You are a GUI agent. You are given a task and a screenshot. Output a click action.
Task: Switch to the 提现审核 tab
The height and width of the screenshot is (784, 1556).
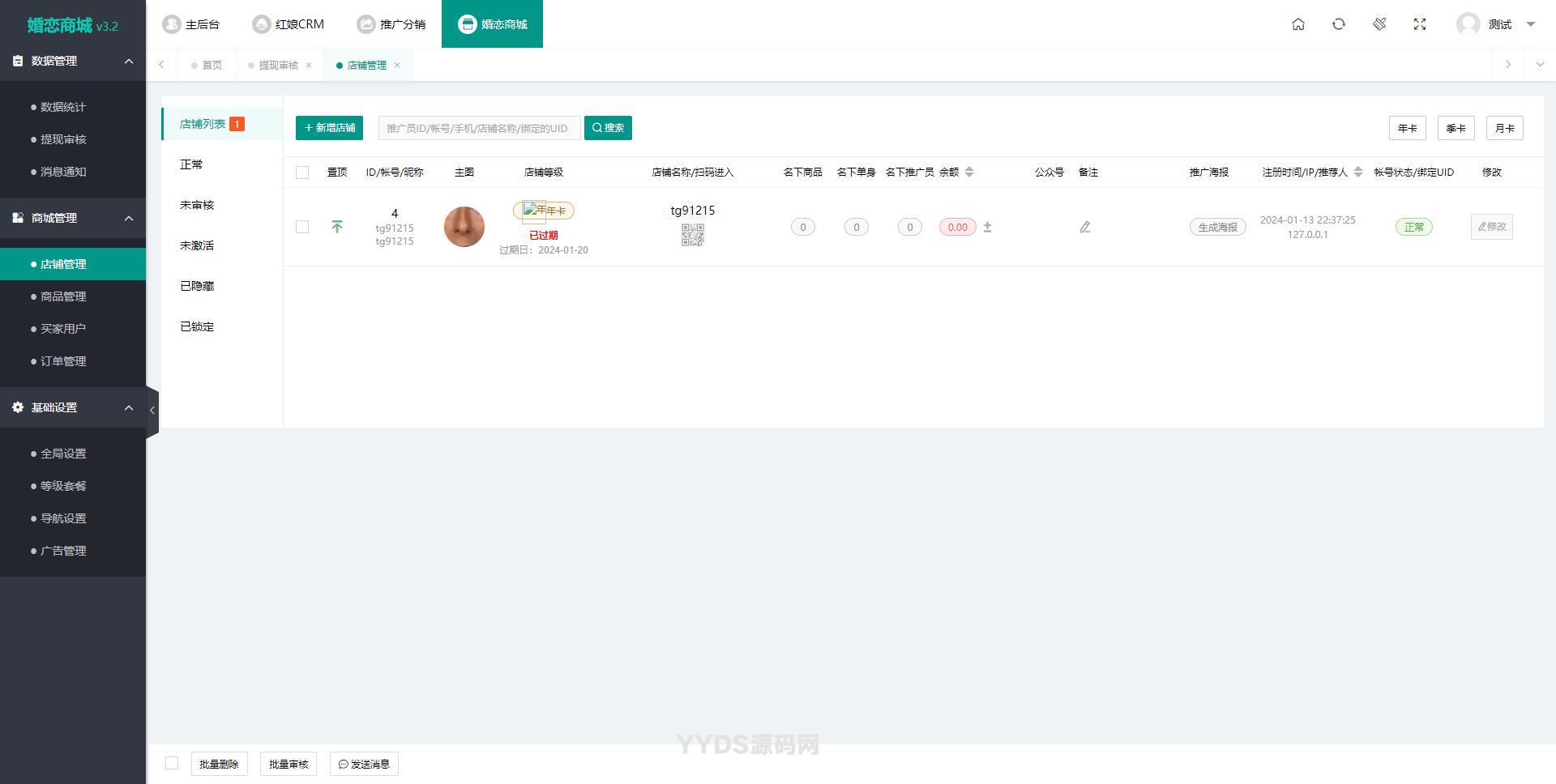[x=278, y=65]
